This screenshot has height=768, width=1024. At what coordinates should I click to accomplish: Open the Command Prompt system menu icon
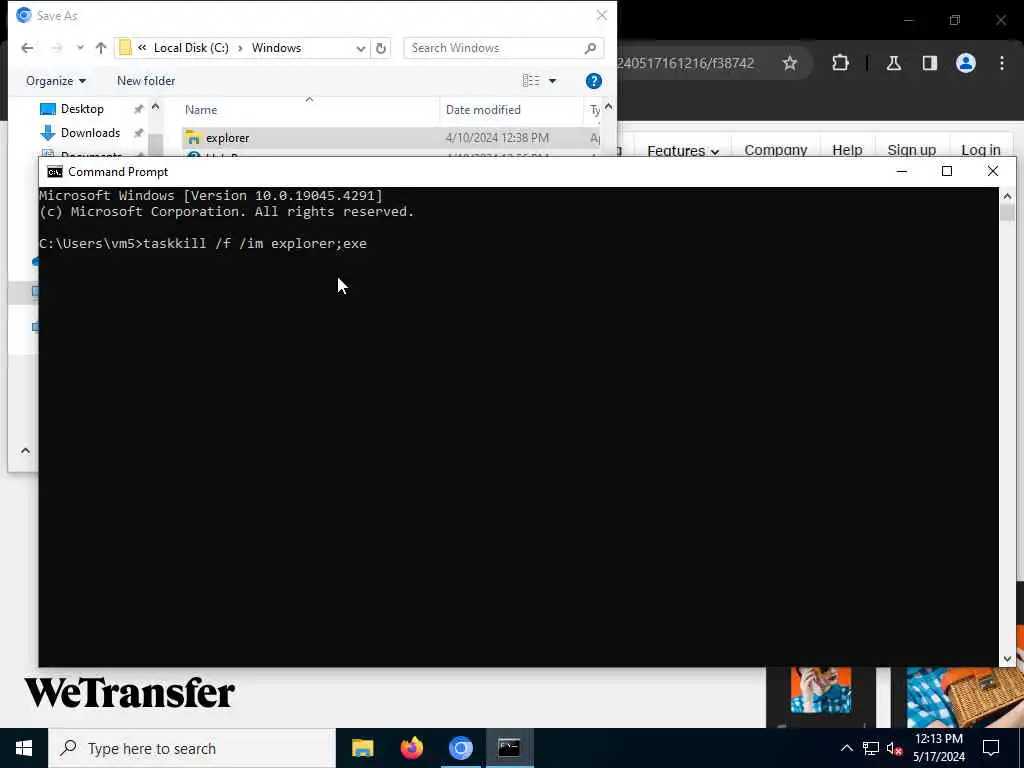[x=55, y=172]
